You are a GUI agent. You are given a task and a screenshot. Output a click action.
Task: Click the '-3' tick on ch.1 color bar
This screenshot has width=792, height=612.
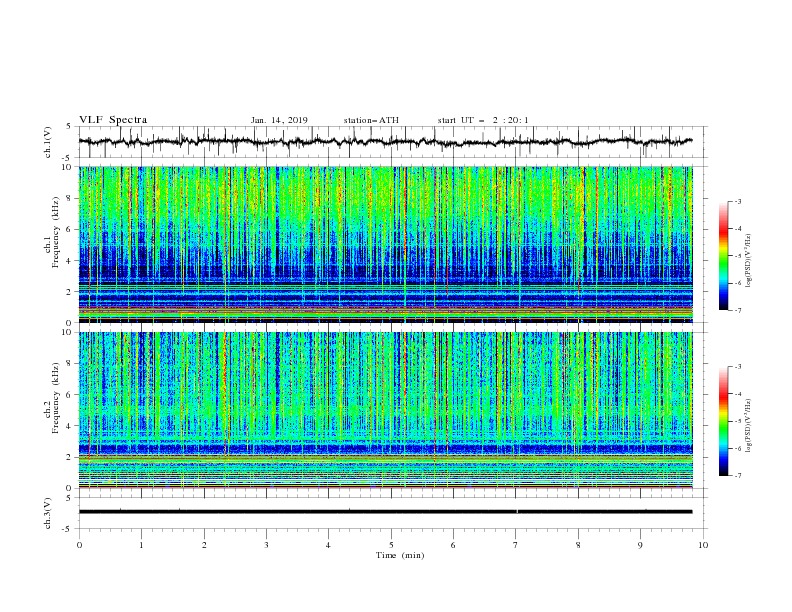point(737,201)
